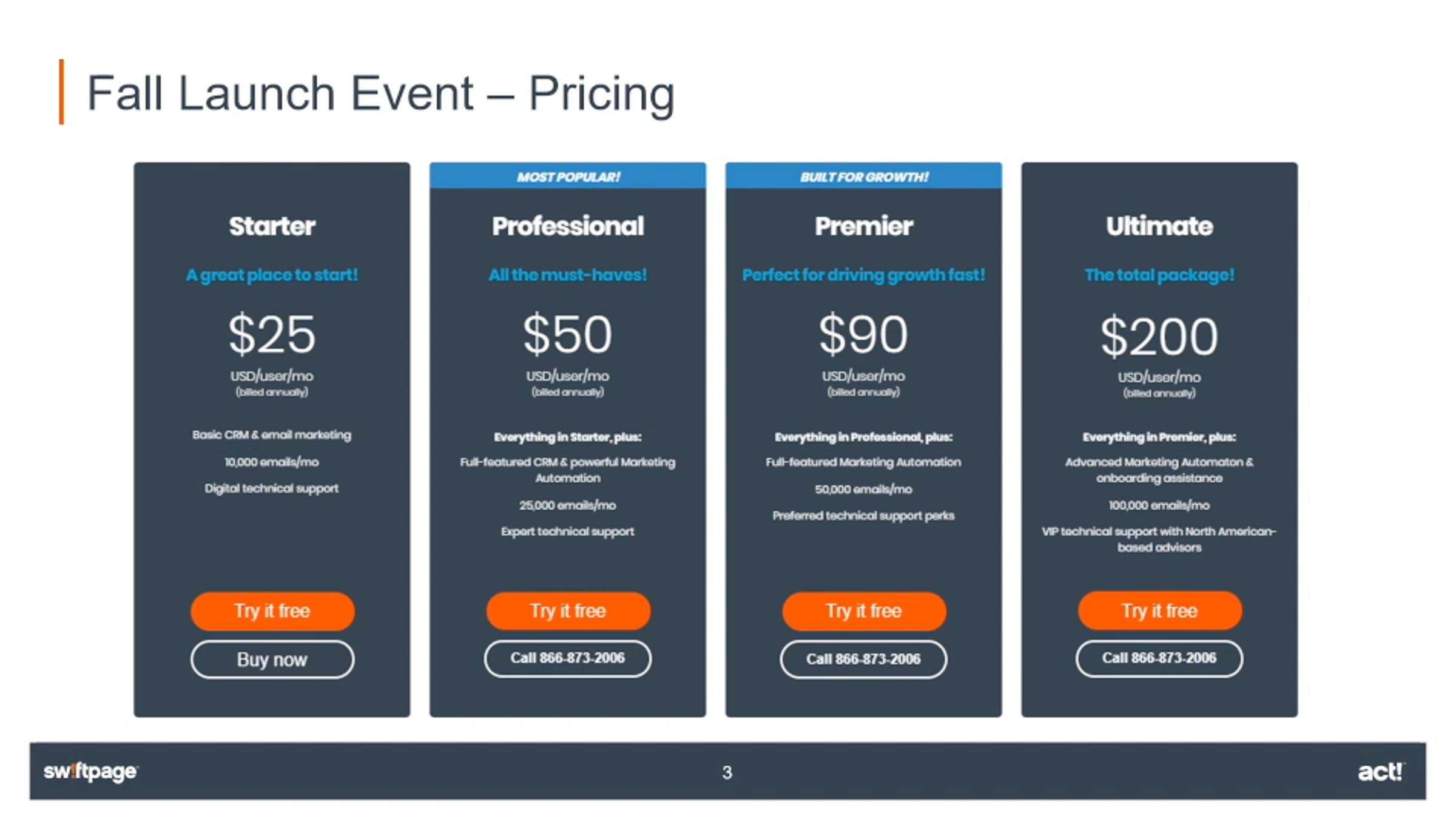Click the Buy now button under Starter
This screenshot has height=819, width=1456.
coord(272,659)
